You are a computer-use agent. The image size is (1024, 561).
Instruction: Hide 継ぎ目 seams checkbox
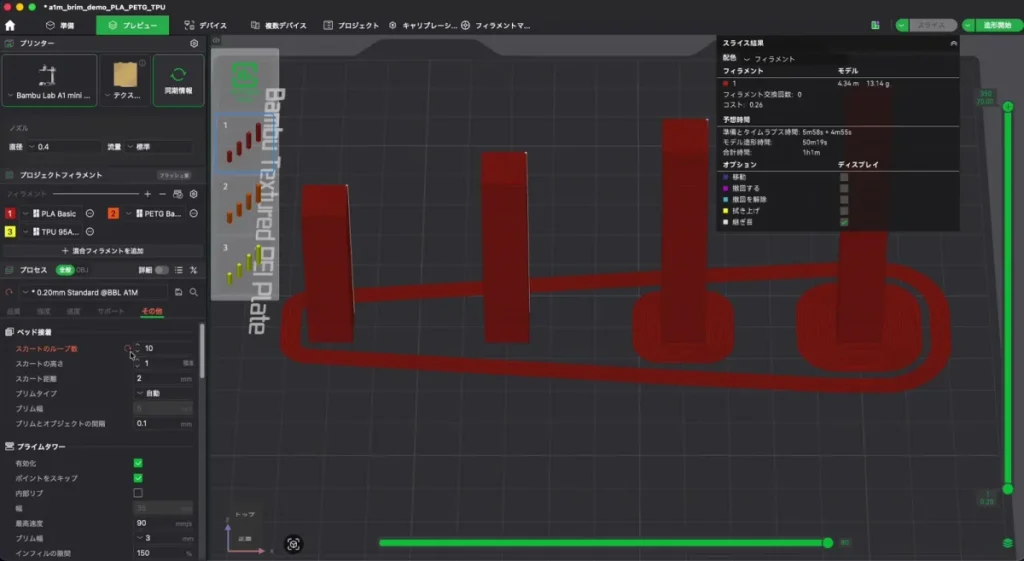844,222
